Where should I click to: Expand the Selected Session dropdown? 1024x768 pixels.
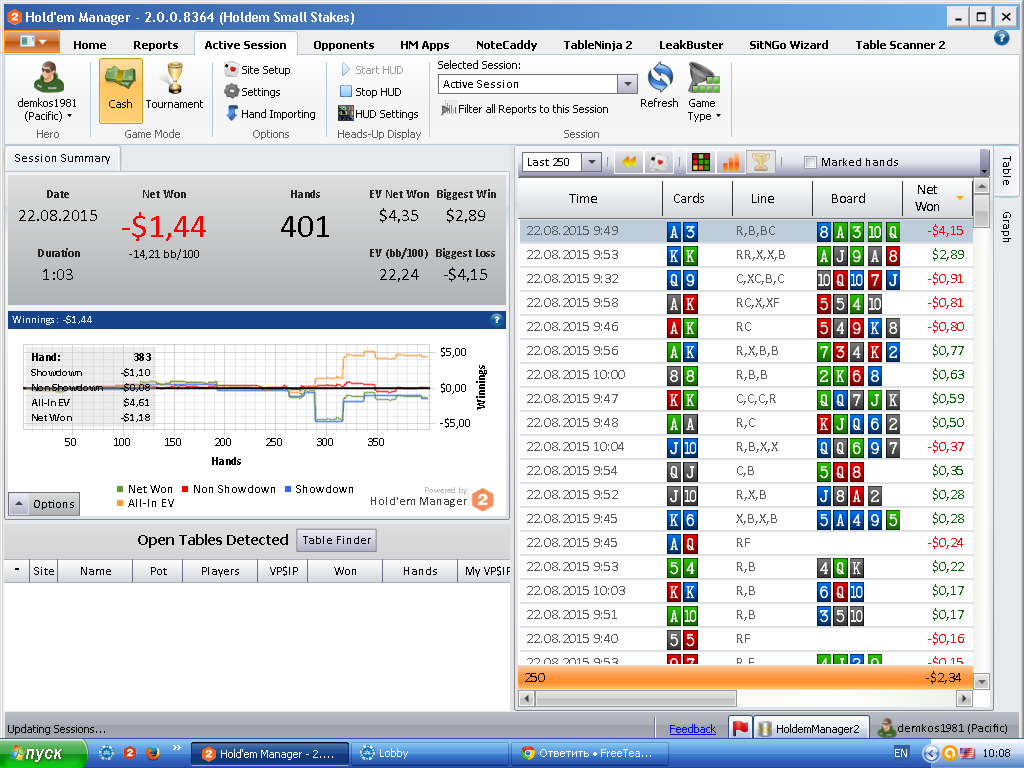pyautogui.click(x=627, y=84)
